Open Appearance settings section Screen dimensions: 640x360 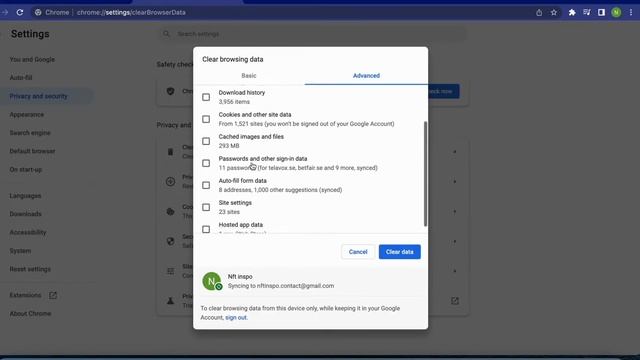pyautogui.click(x=27, y=115)
